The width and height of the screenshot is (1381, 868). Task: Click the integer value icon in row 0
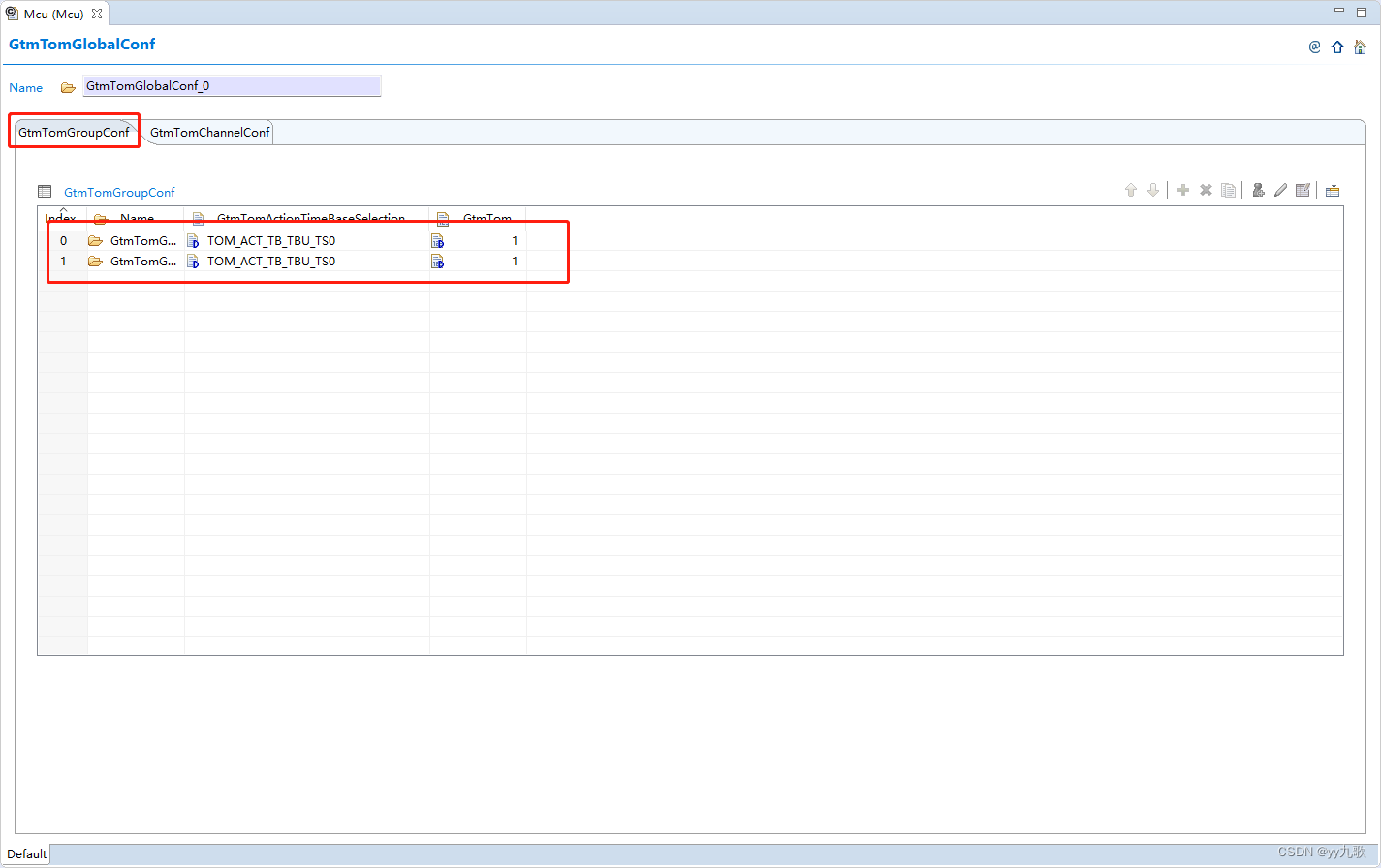pyautogui.click(x=438, y=241)
